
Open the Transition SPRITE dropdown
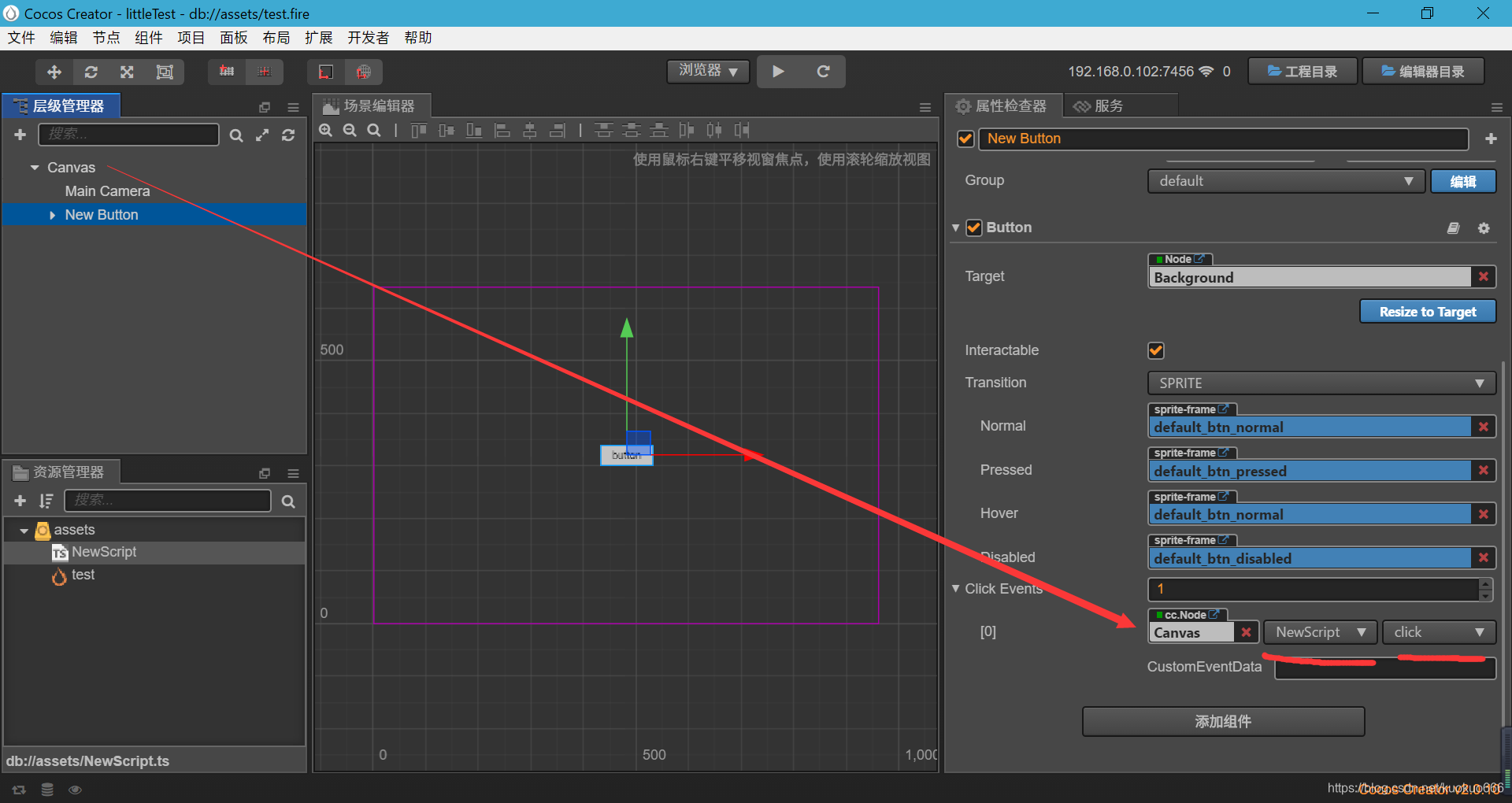click(x=1321, y=383)
